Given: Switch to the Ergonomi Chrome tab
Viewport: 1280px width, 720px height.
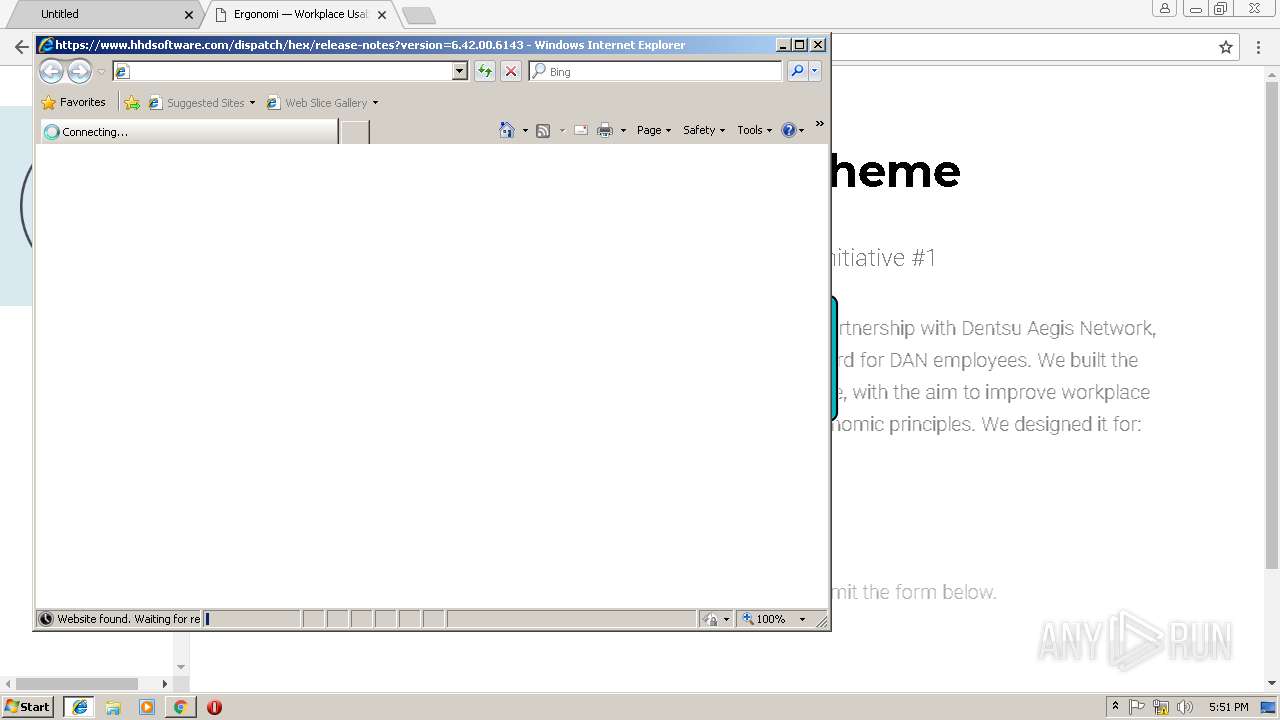Looking at the screenshot, I should (300, 14).
